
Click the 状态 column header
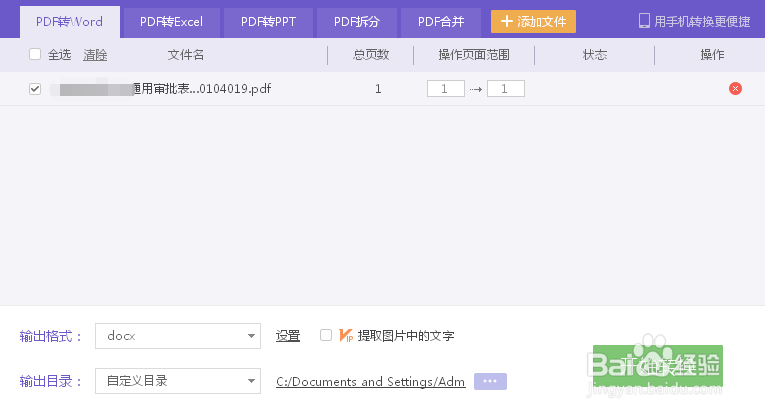point(595,55)
